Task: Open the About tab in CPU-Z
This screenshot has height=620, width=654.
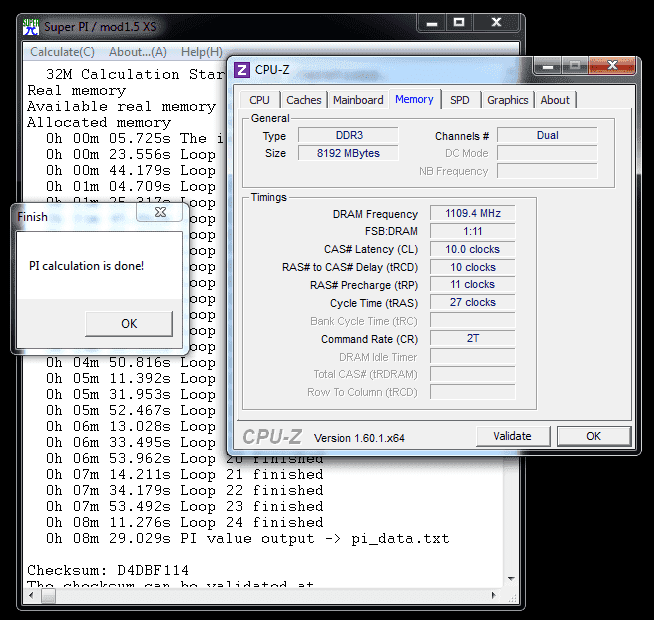Action: 555,100
